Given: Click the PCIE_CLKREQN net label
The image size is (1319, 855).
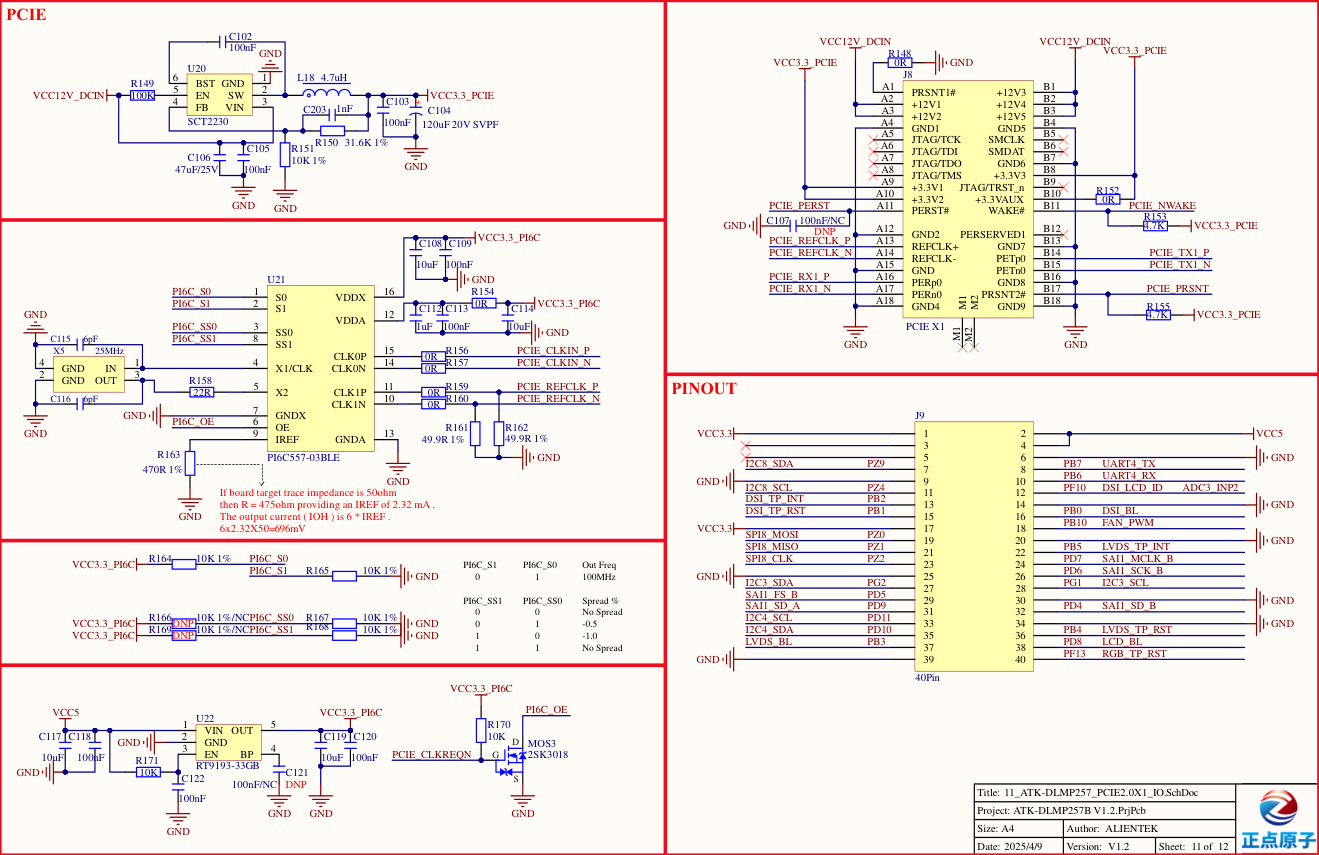Looking at the screenshot, I should coord(431,754).
